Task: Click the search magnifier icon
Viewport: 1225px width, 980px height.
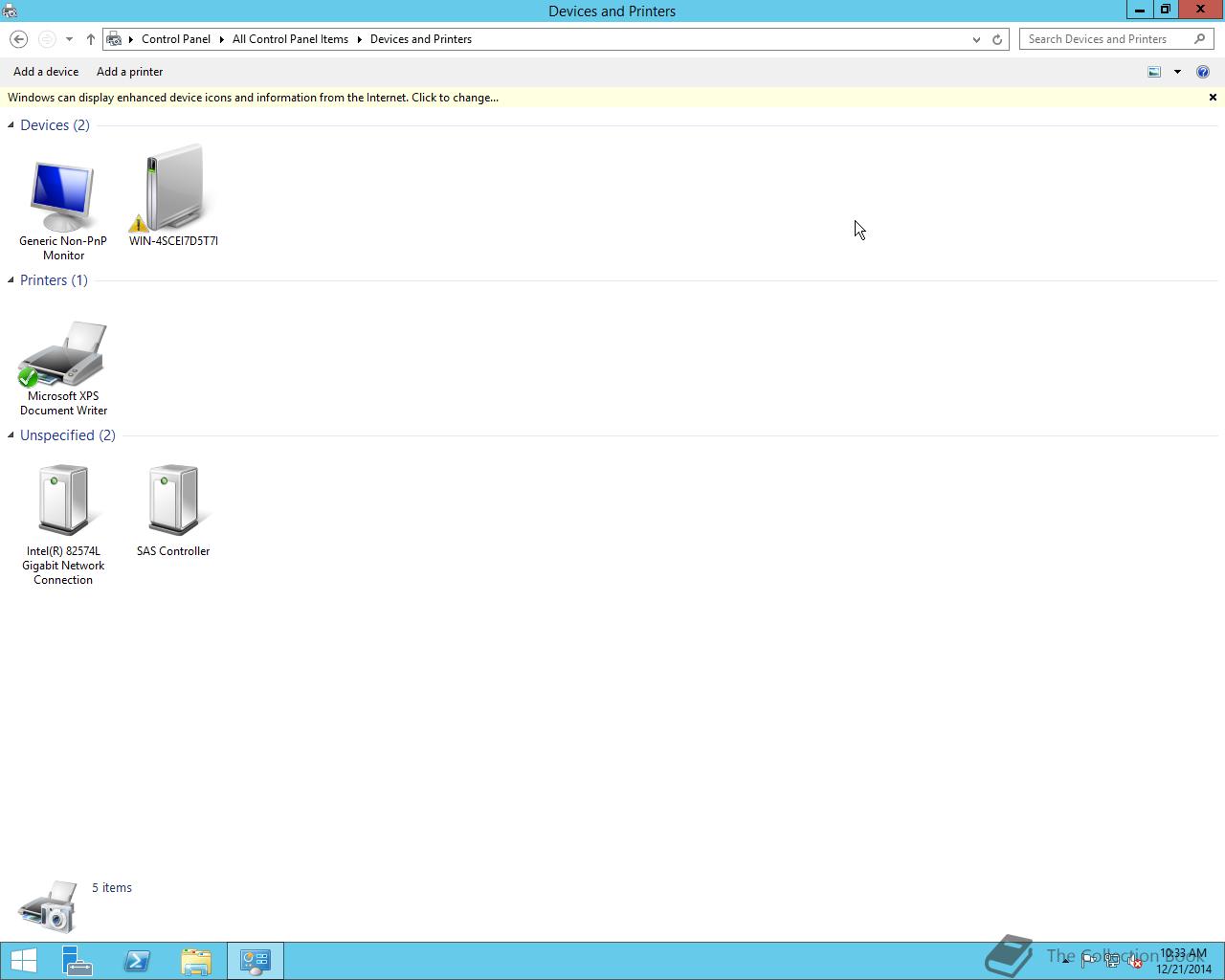Action: (x=1200, y=39)
